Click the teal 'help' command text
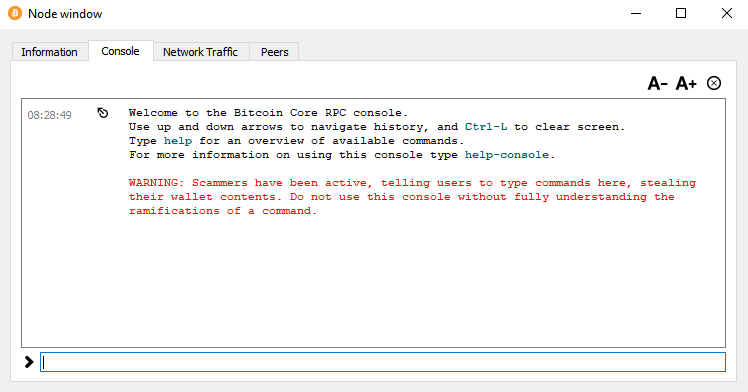Image resolution: width=748 pixels, height=392 pixels. pyautogui.click(x=178, y=141)
